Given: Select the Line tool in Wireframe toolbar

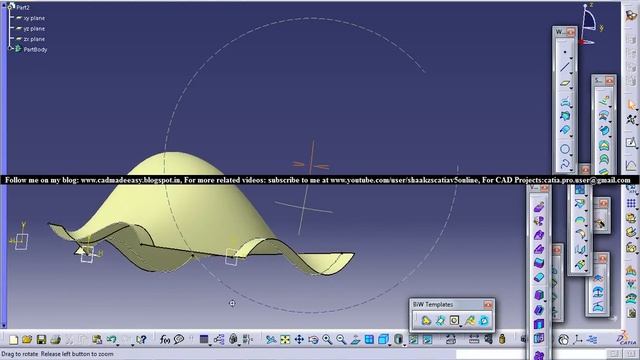Looking at the screenshot, I should point(565,67).
